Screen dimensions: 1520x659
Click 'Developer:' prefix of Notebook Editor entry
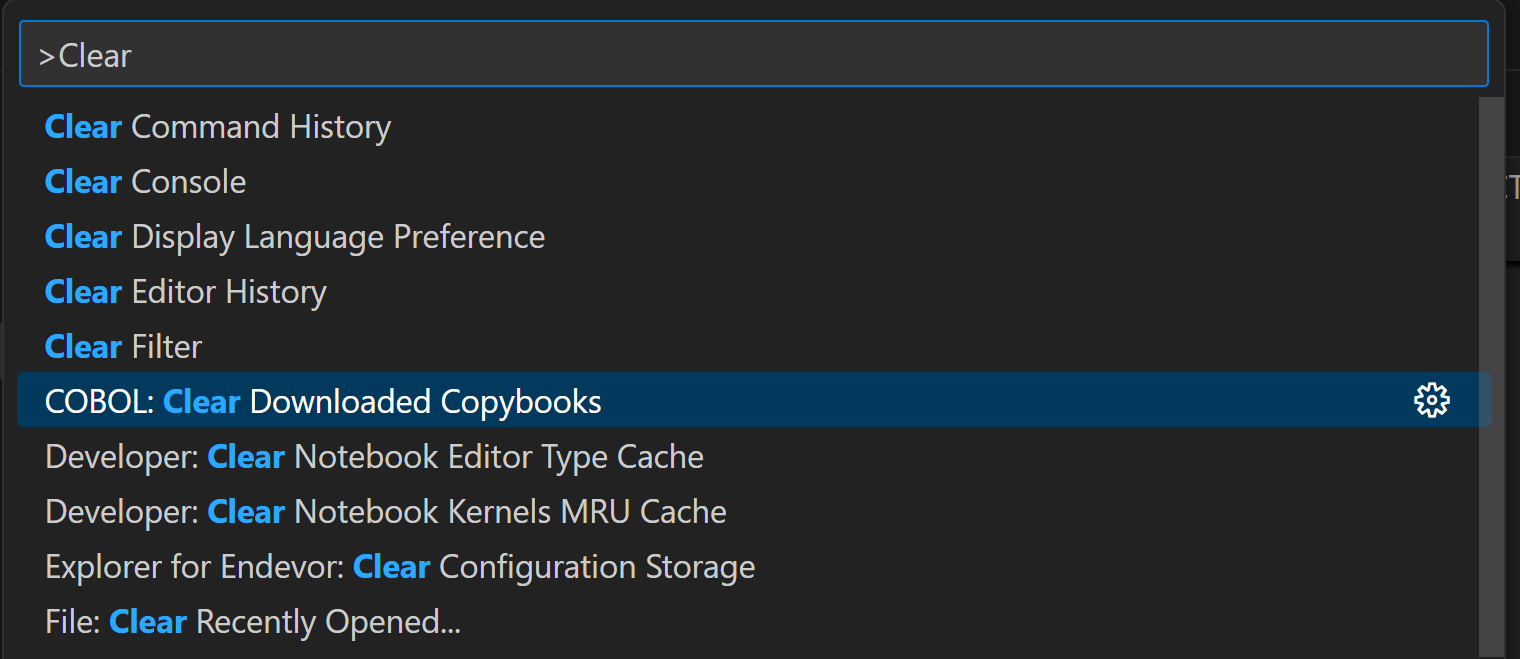[122, 457]
